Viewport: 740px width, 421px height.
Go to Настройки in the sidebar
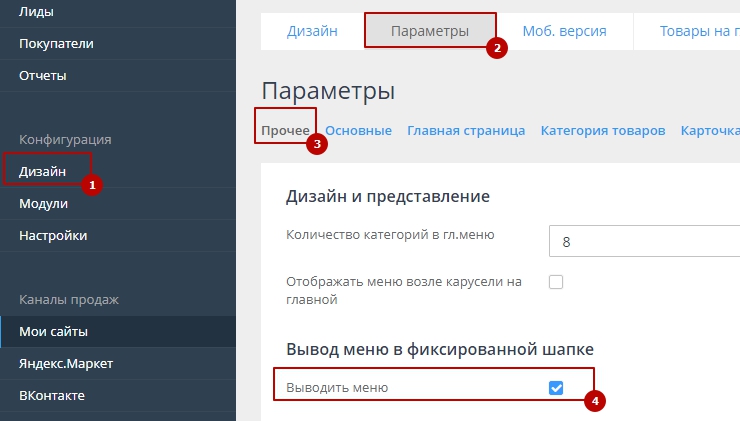coord(53,236)
